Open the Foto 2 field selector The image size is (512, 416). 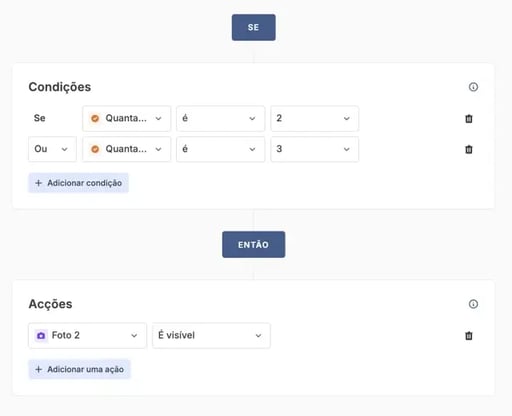(87, 335)
